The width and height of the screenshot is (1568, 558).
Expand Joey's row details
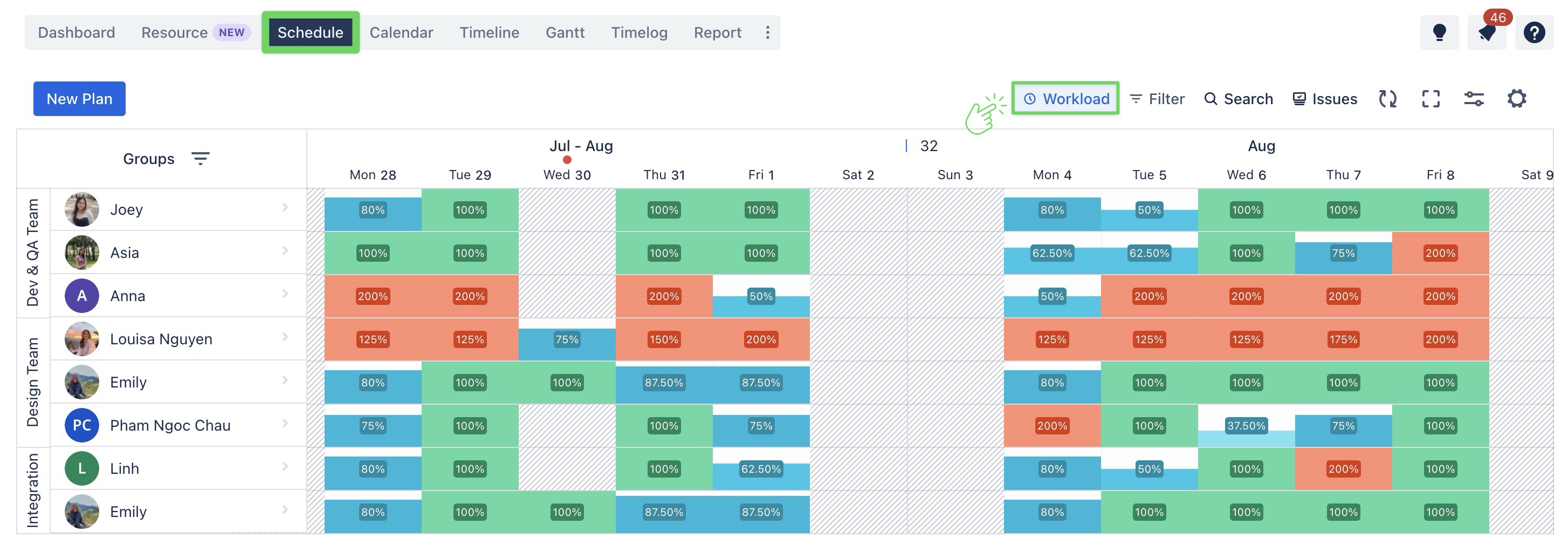click(x=285, y=208)
